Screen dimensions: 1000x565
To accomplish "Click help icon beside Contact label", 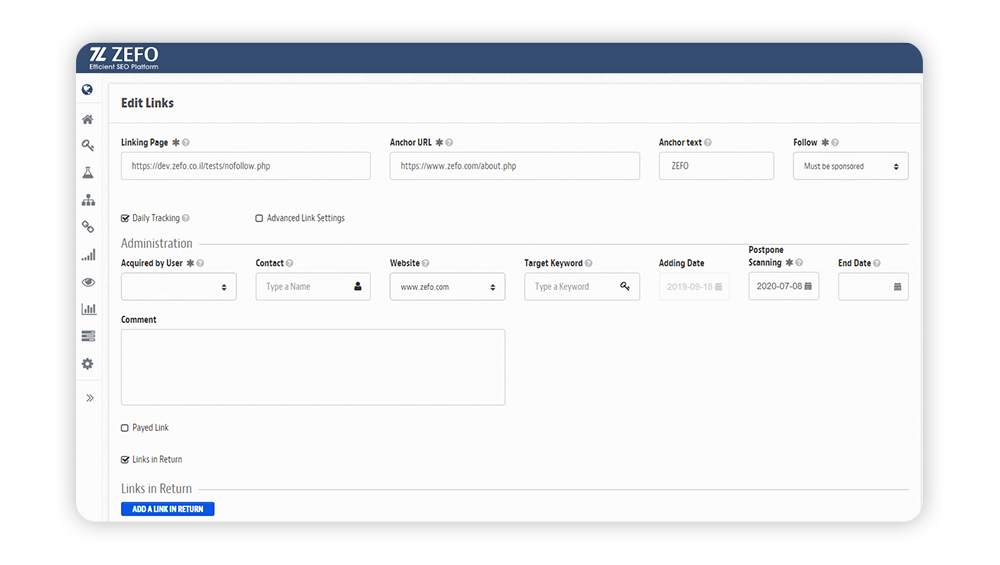I will click(290, 263).
